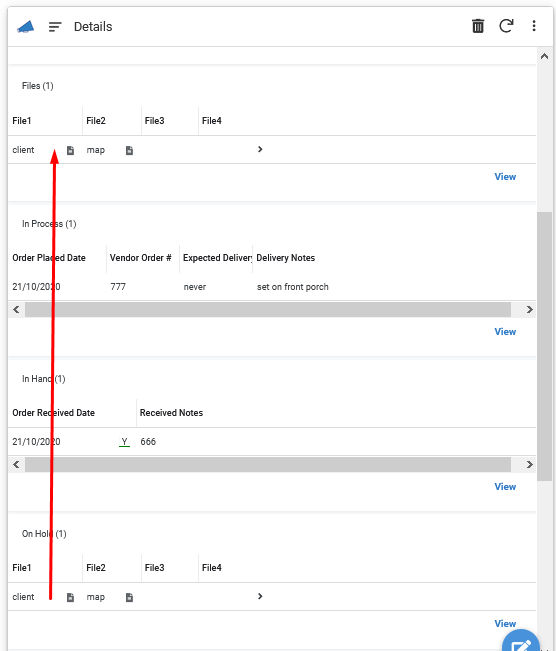
Task: Expand the Files row chevron arrow
Action: point(260,149)
